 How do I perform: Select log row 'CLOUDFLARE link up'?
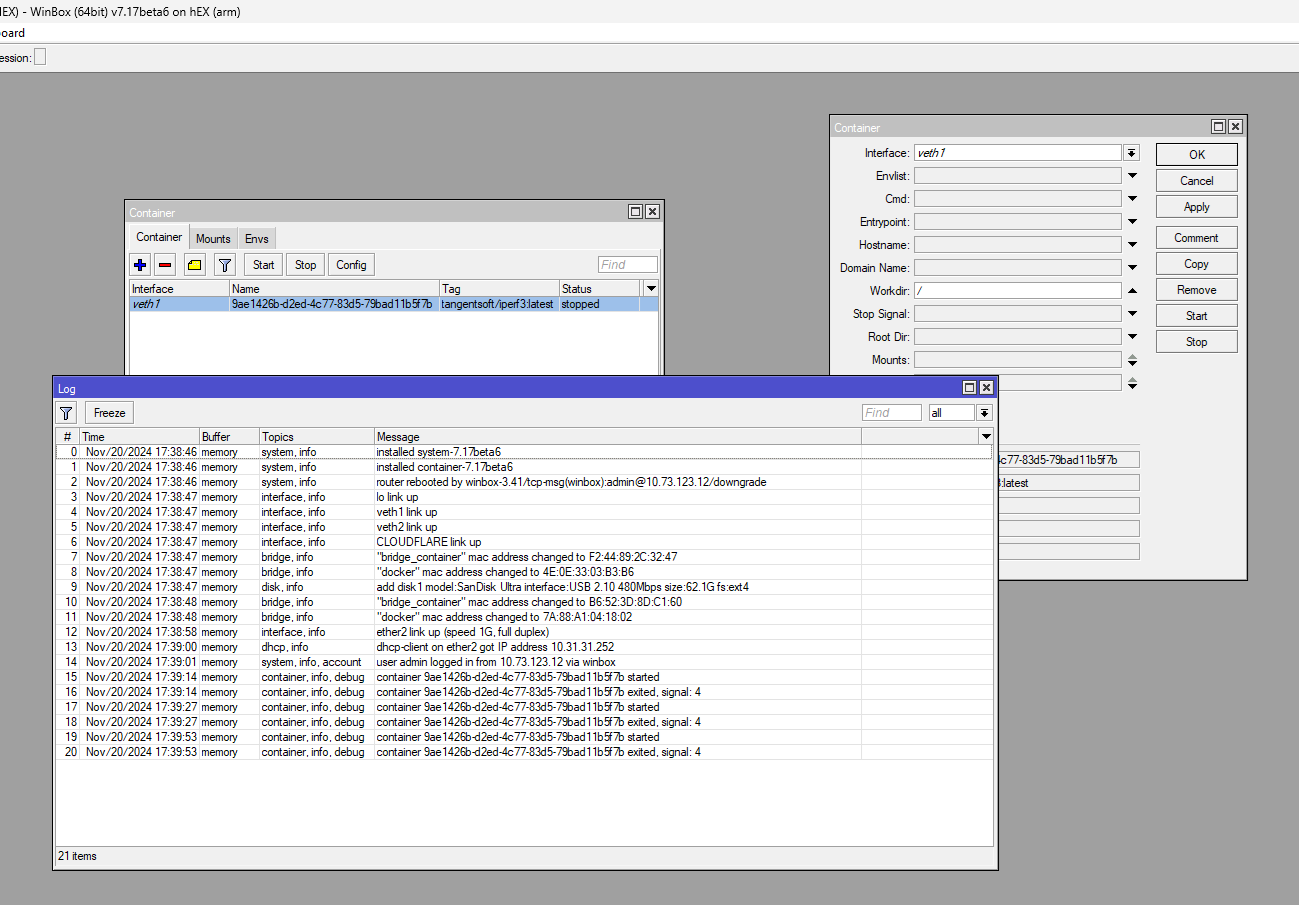(x=525, y=542)
